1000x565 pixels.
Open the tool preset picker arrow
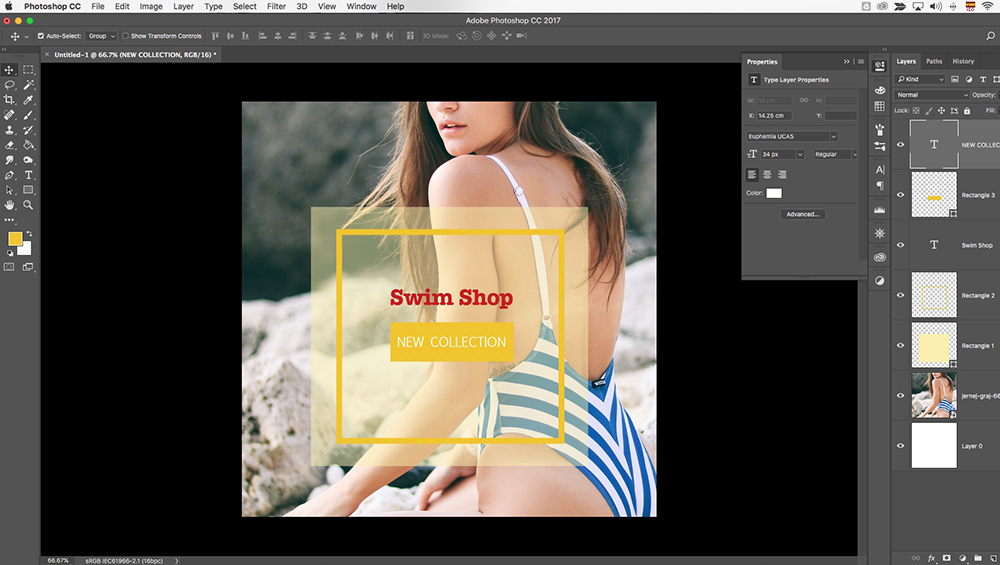26,36
